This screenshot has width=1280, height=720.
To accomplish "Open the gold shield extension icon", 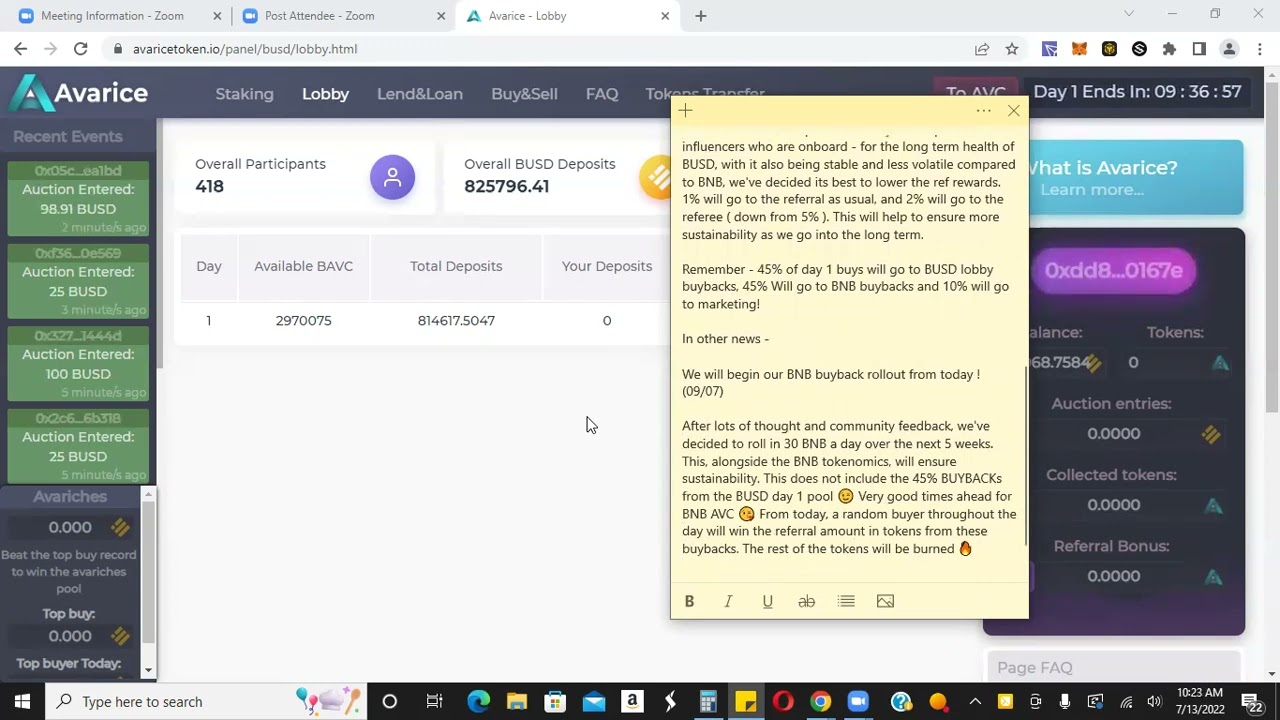I will pyautogui.click(x=1109, y=49).
